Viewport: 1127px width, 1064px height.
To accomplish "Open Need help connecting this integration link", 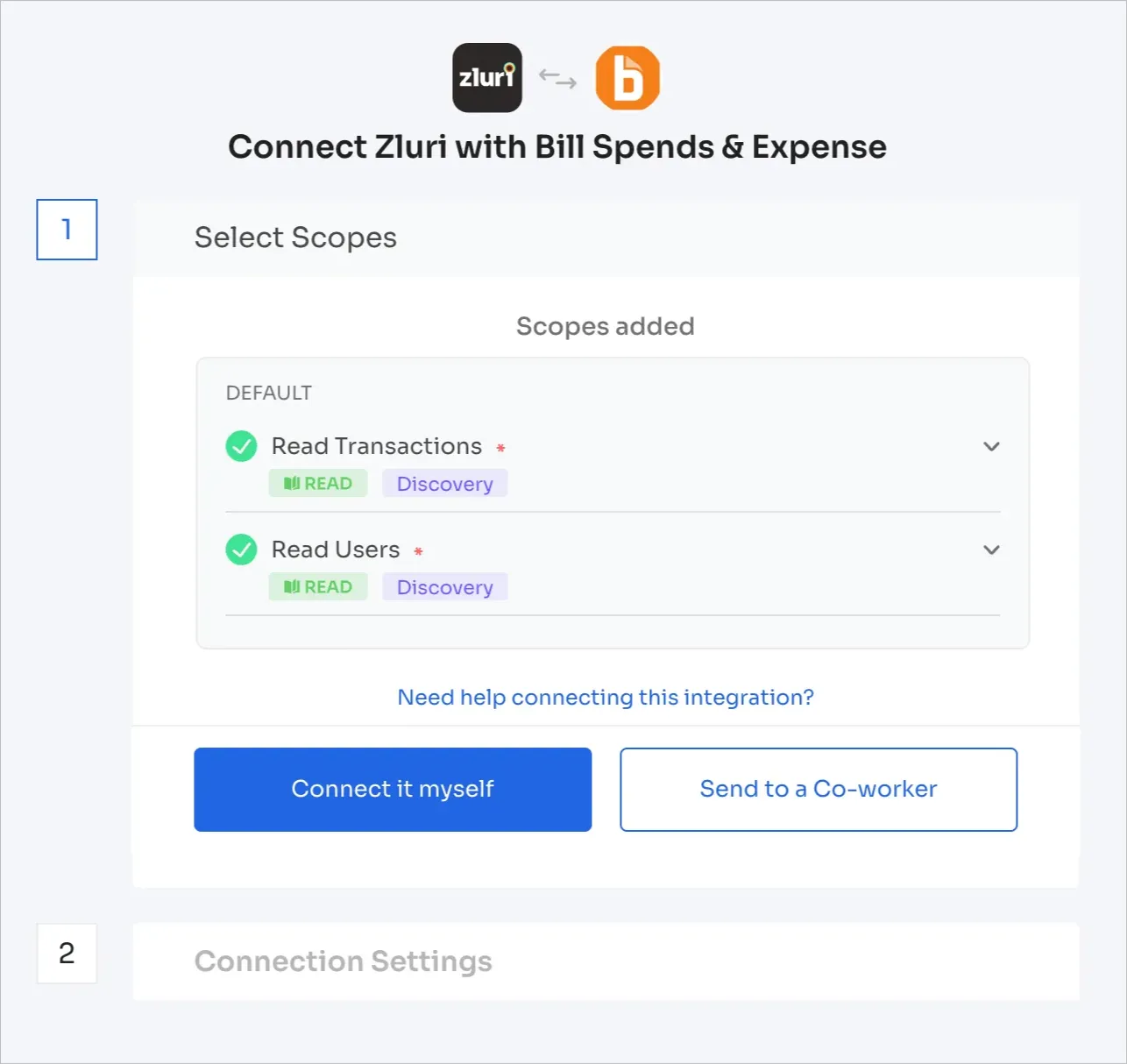I will pos(606,698).
